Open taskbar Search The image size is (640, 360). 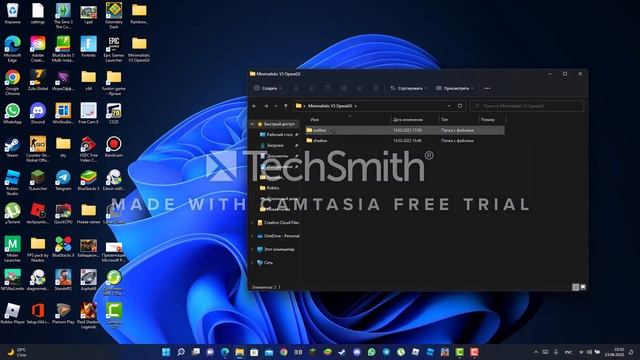click(x=181, y=352)
